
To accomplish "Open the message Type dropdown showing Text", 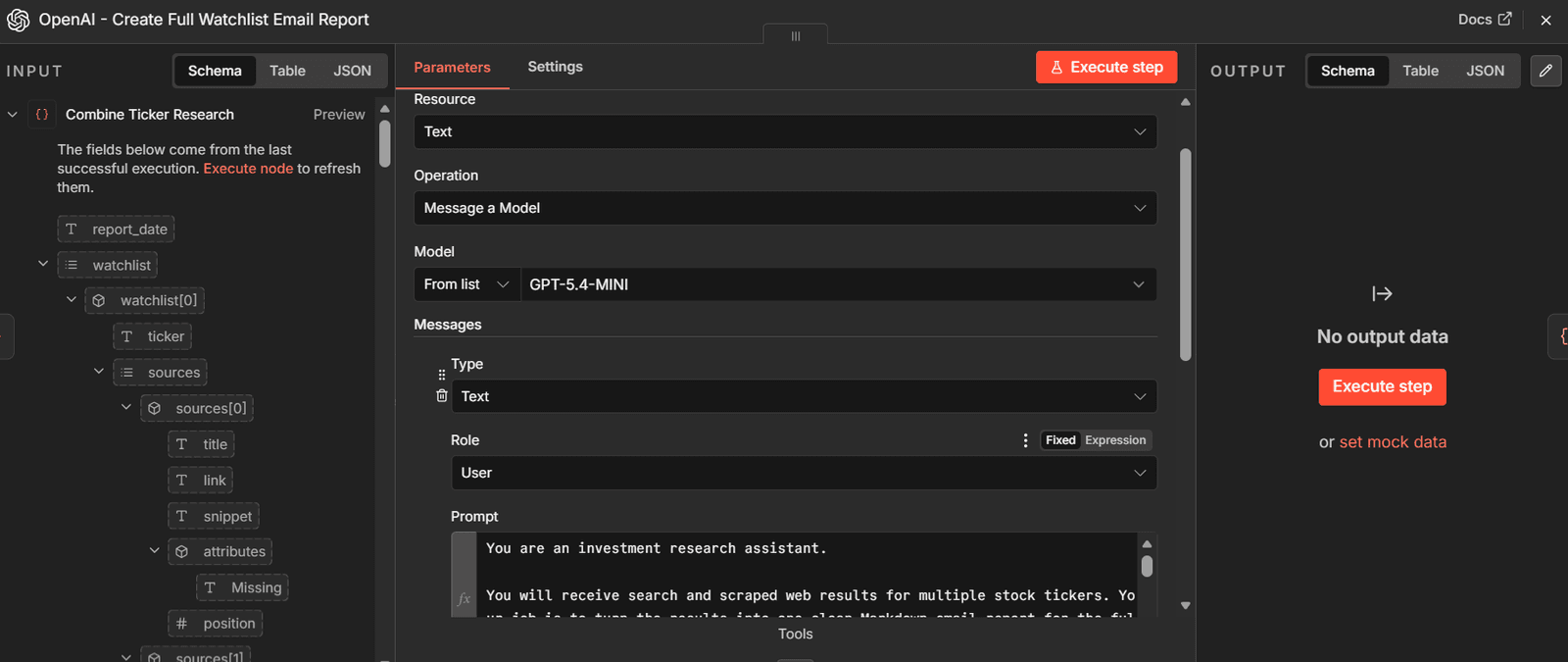I will click(x=804, y=396).
